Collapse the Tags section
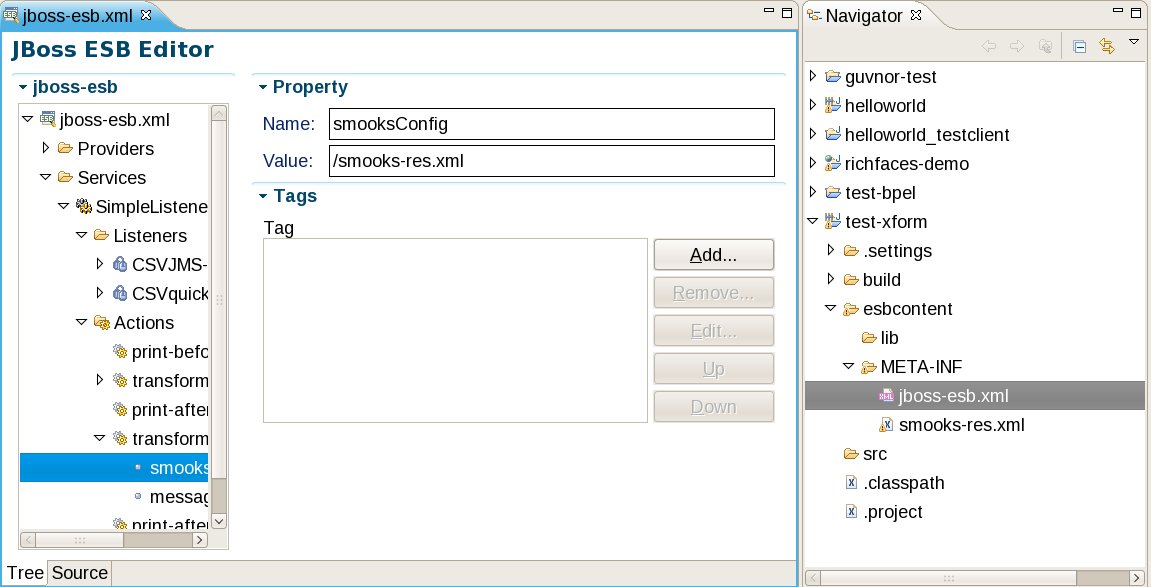1151x587 pixels. (x=263, y=196)
